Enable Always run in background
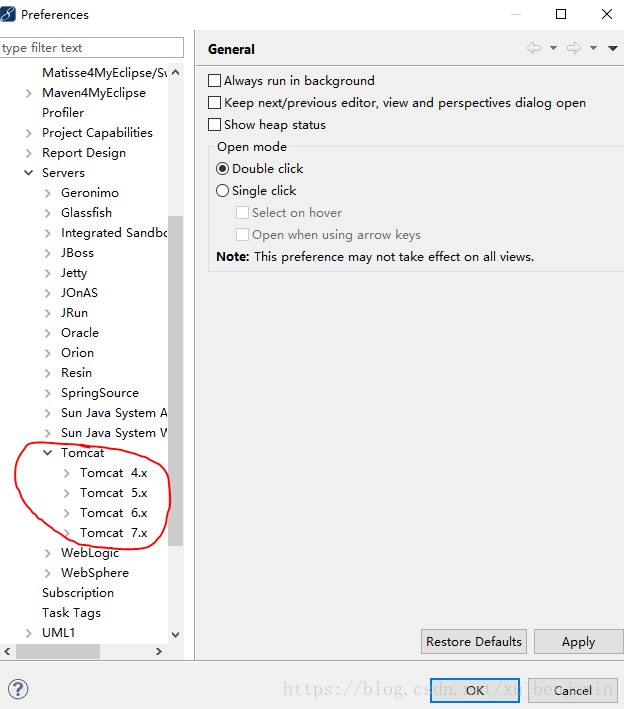This screenshot has width=624, height=709. tap(214, 80)
